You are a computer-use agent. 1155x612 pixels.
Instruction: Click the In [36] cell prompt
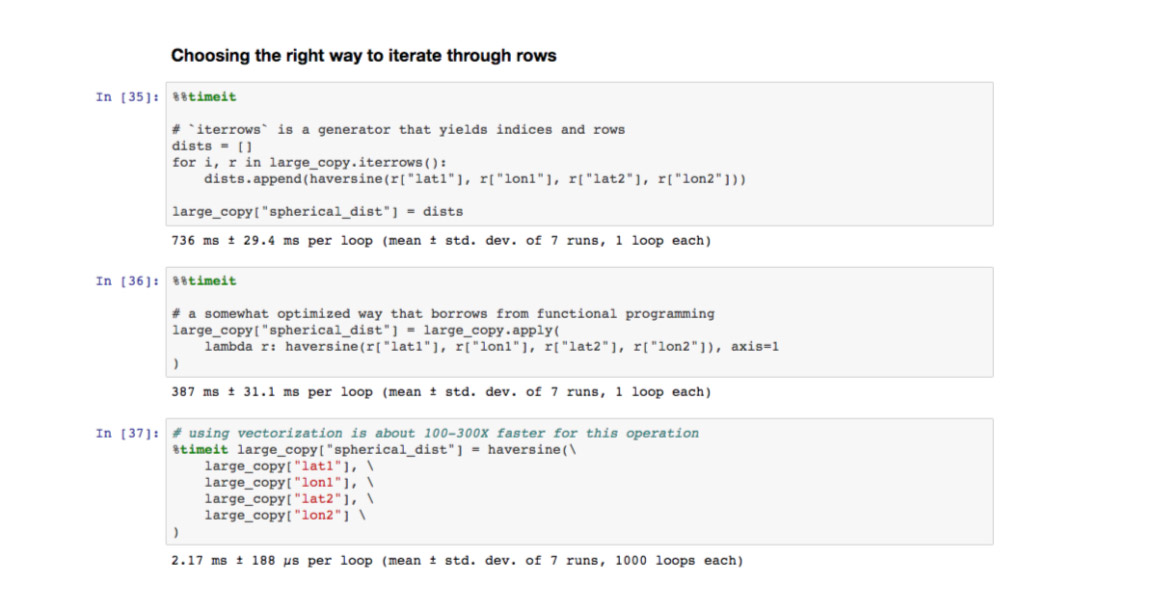pyautogui.click(x=127, y=281)
